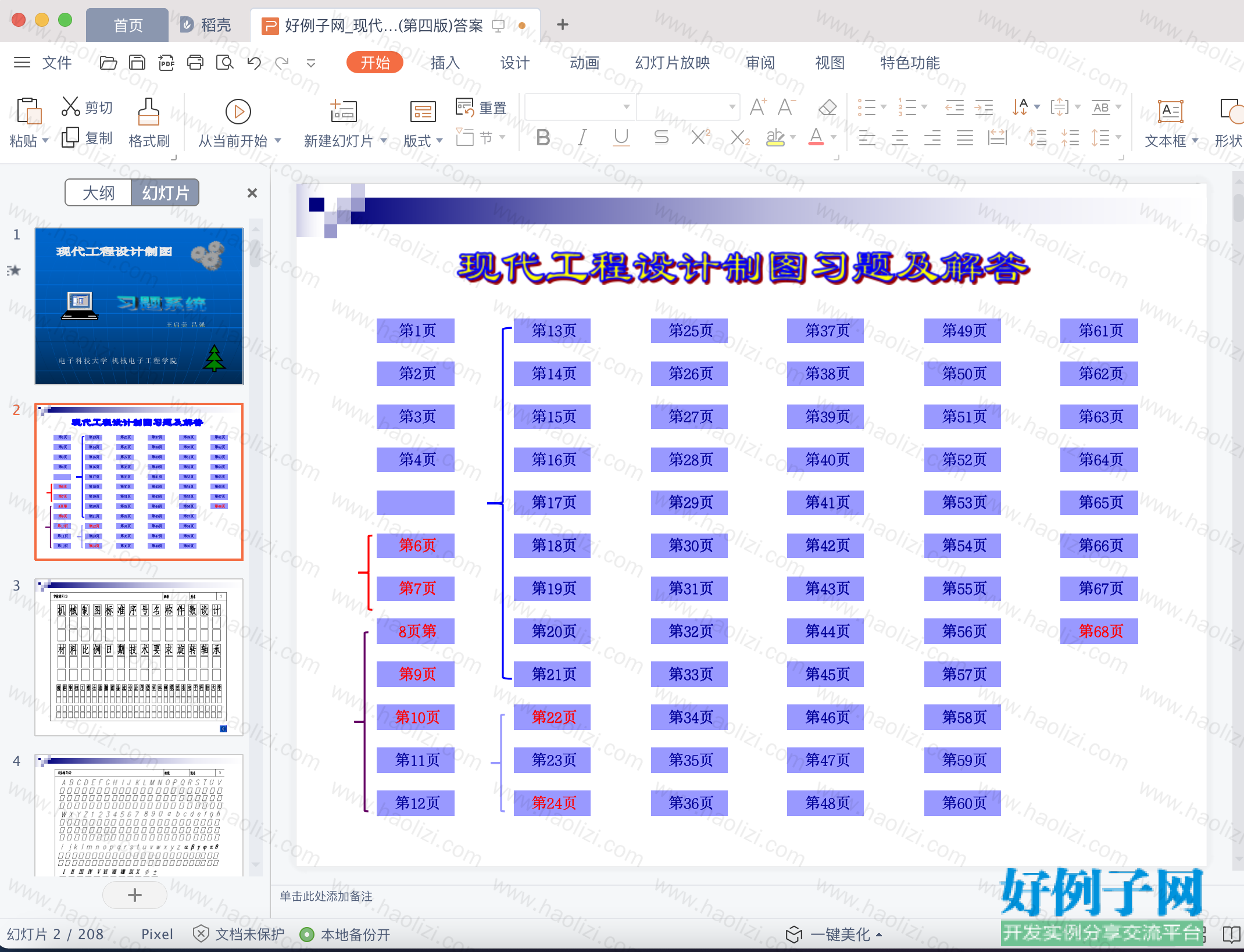Viewport: 1244px width, 952px height.
Task: Open the font name dropdown
Action: coord(626,107)
